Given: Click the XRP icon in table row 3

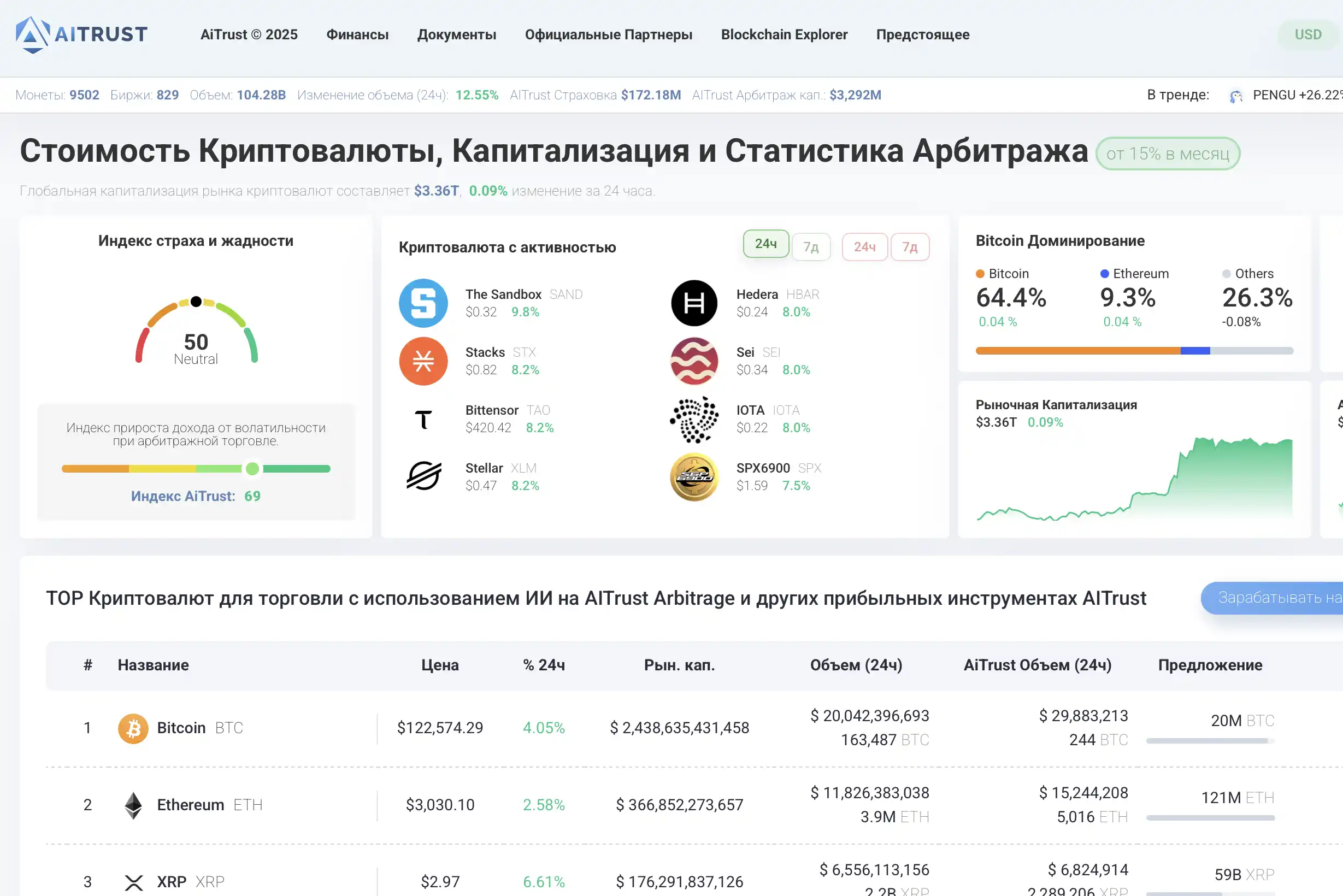Looking at the screenshot, I should click(133, 882).
